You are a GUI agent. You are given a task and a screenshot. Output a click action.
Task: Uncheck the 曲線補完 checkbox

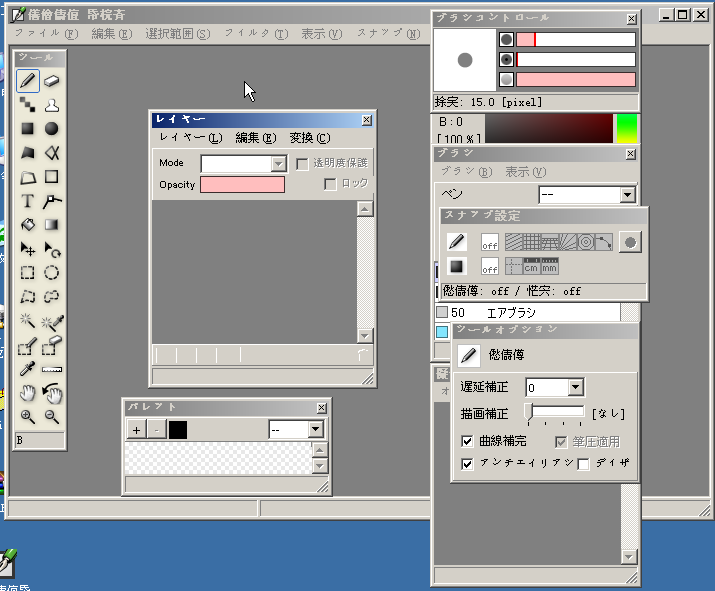point(467,441)
